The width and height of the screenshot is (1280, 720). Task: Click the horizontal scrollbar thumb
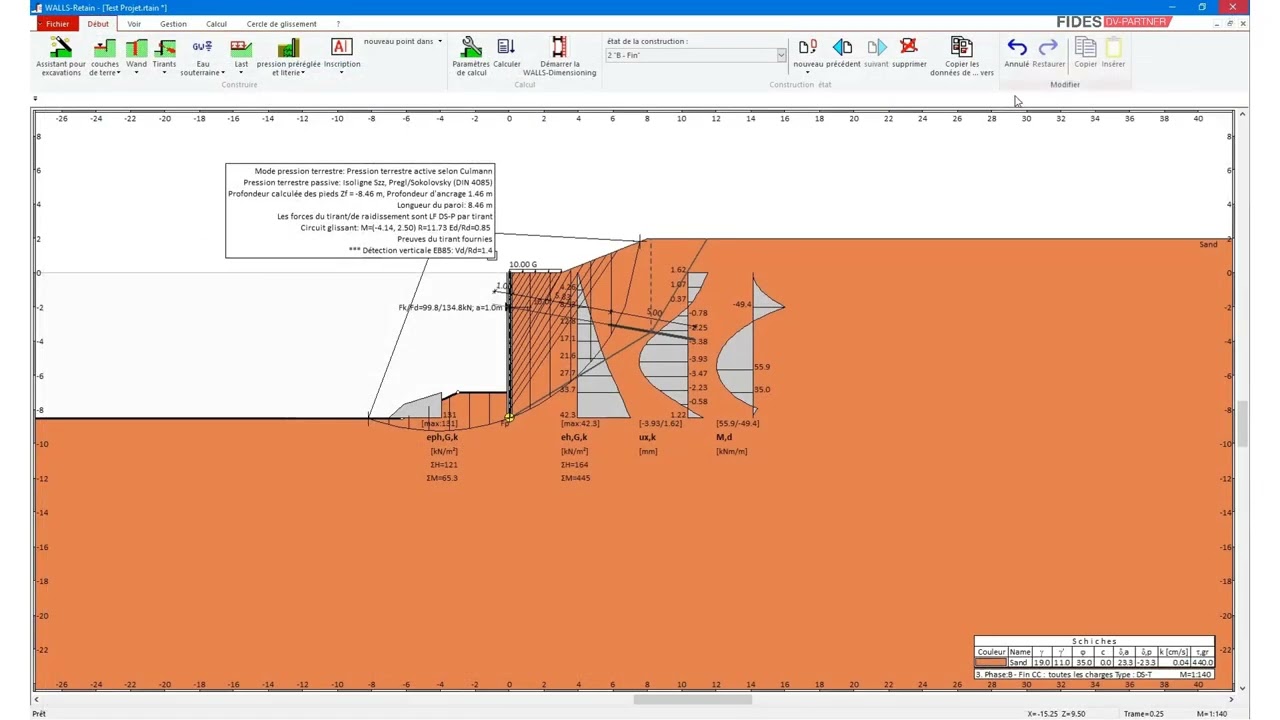692,699
